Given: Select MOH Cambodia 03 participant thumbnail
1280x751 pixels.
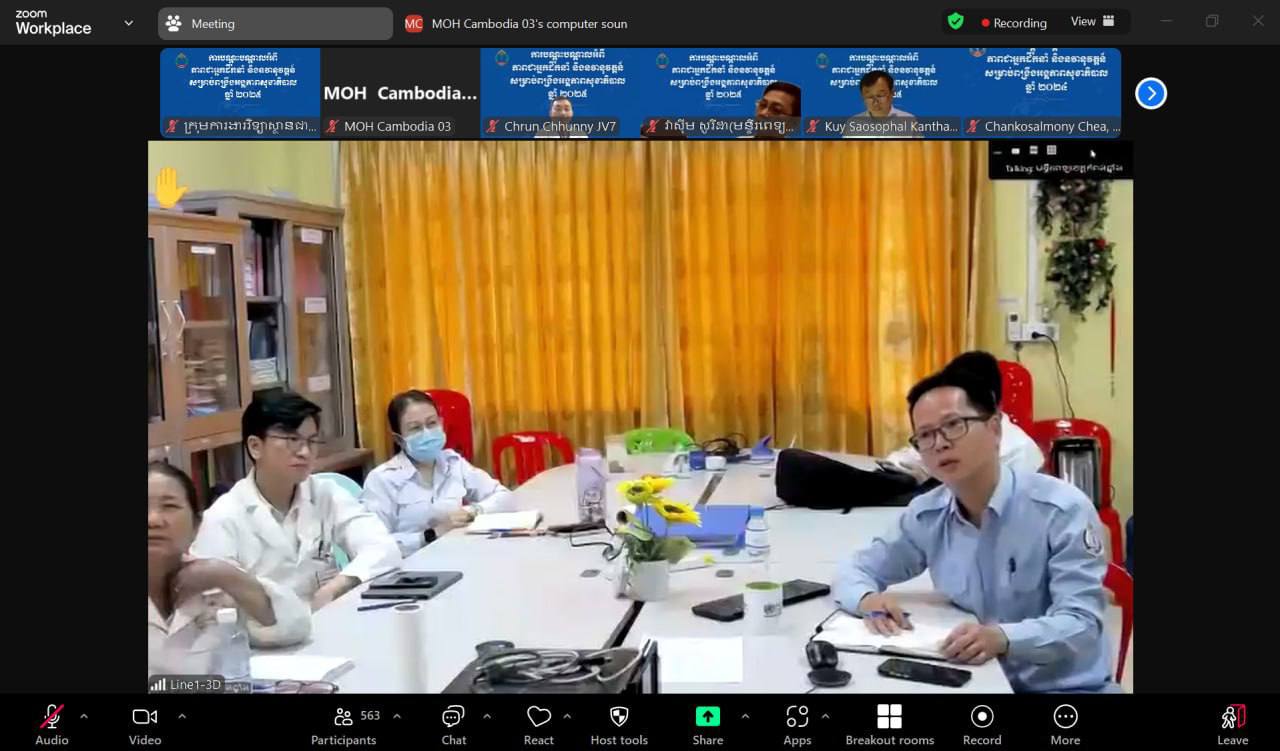Looking at the screenshot, I should click(400, 93).
